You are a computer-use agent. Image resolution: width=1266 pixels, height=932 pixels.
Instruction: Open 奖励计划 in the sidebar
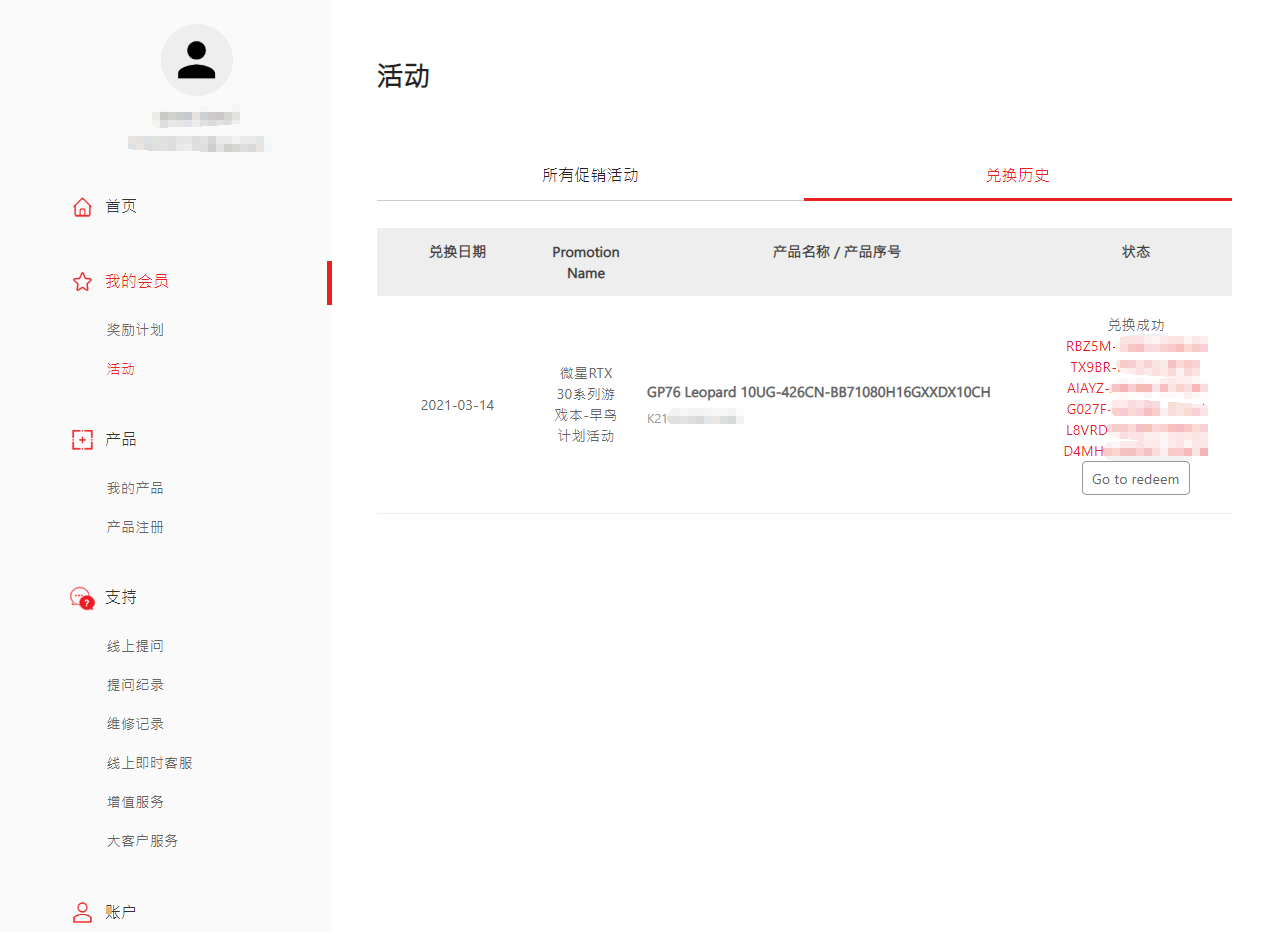point(135,330)
